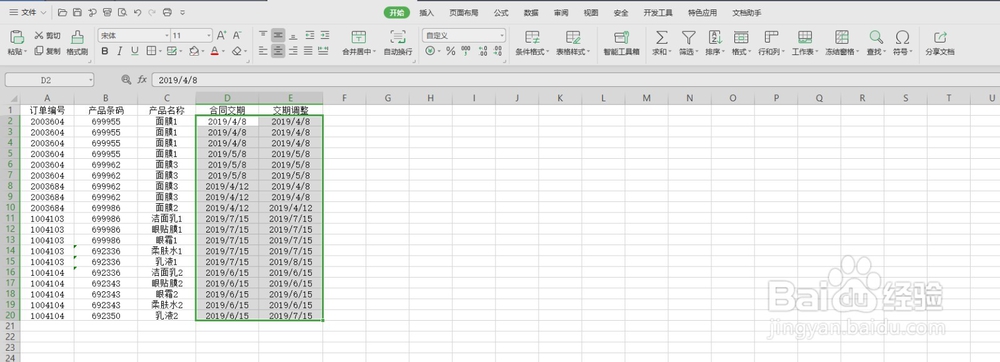The width and height of the screenshot is (1000, 362).
Task: Switch to the View (视图) tab
Action: 591,13
